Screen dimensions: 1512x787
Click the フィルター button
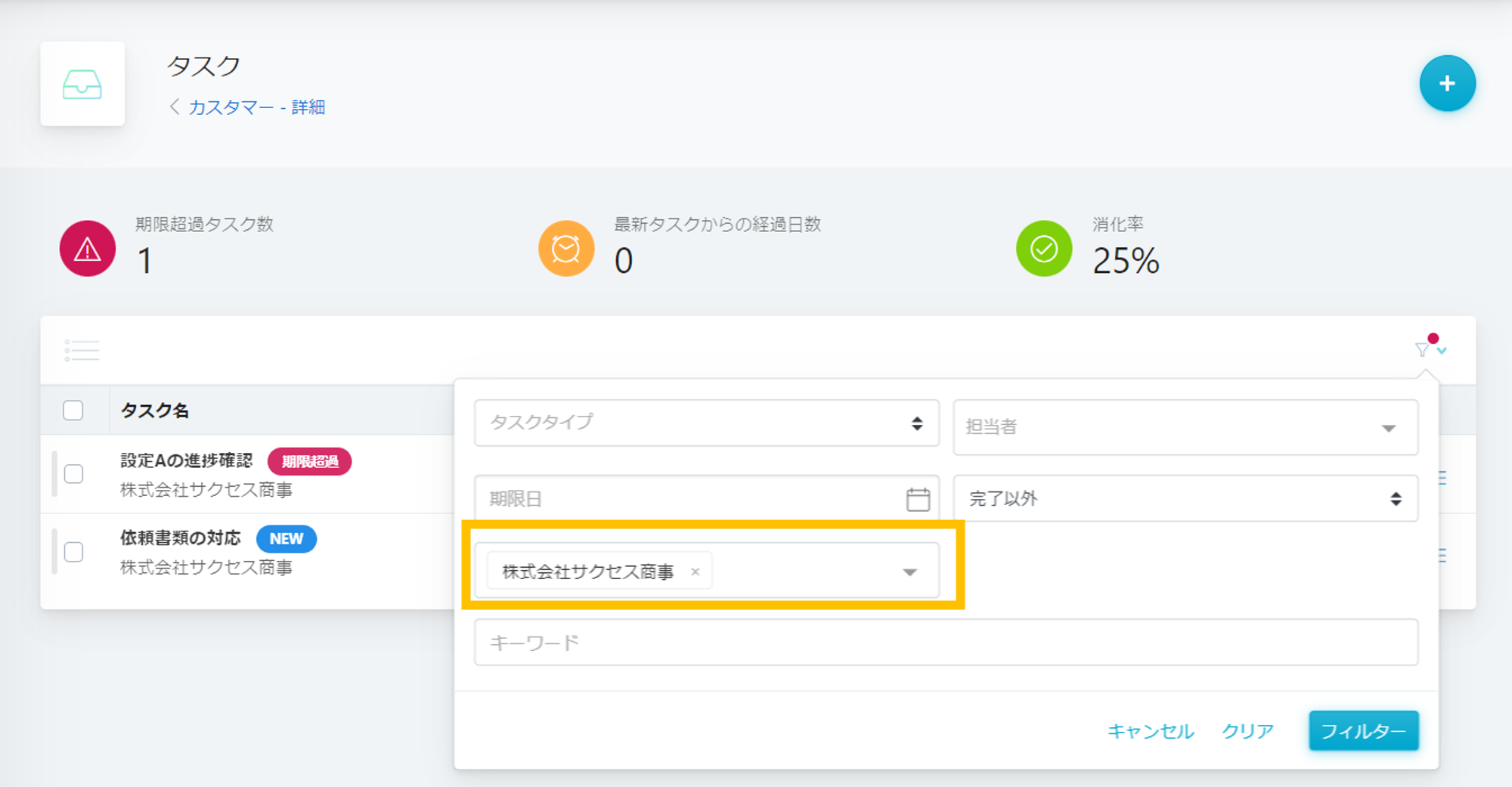click(1364, 731)
